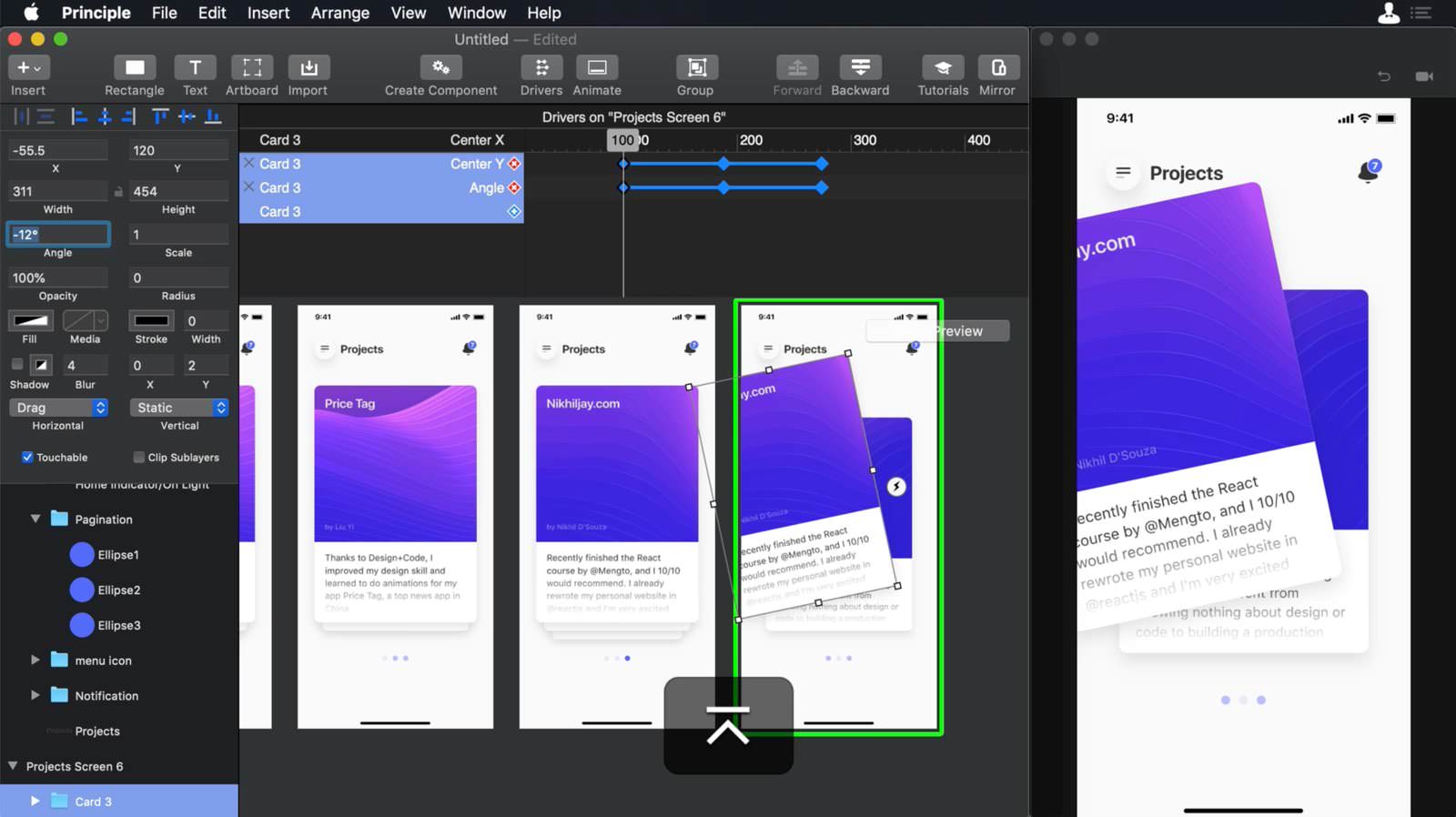
Task: Bring layer Forward
Action: coord(796,68)
